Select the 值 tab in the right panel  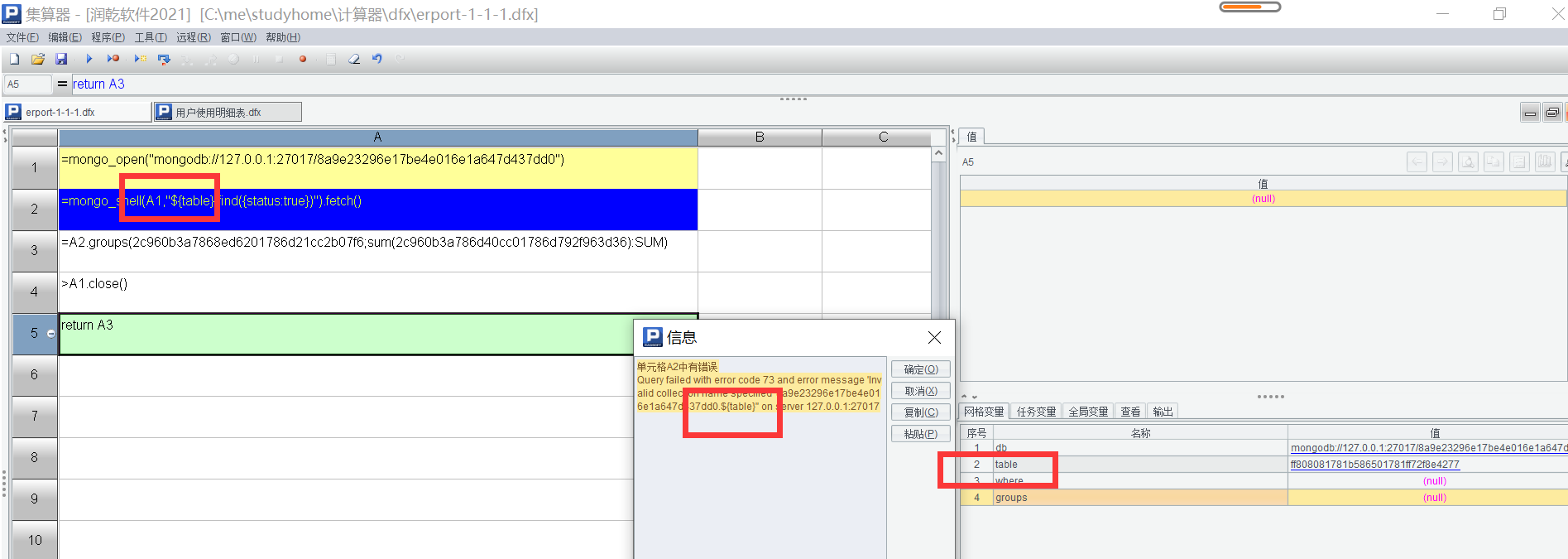pyautogui.click(x=971, y=137)
